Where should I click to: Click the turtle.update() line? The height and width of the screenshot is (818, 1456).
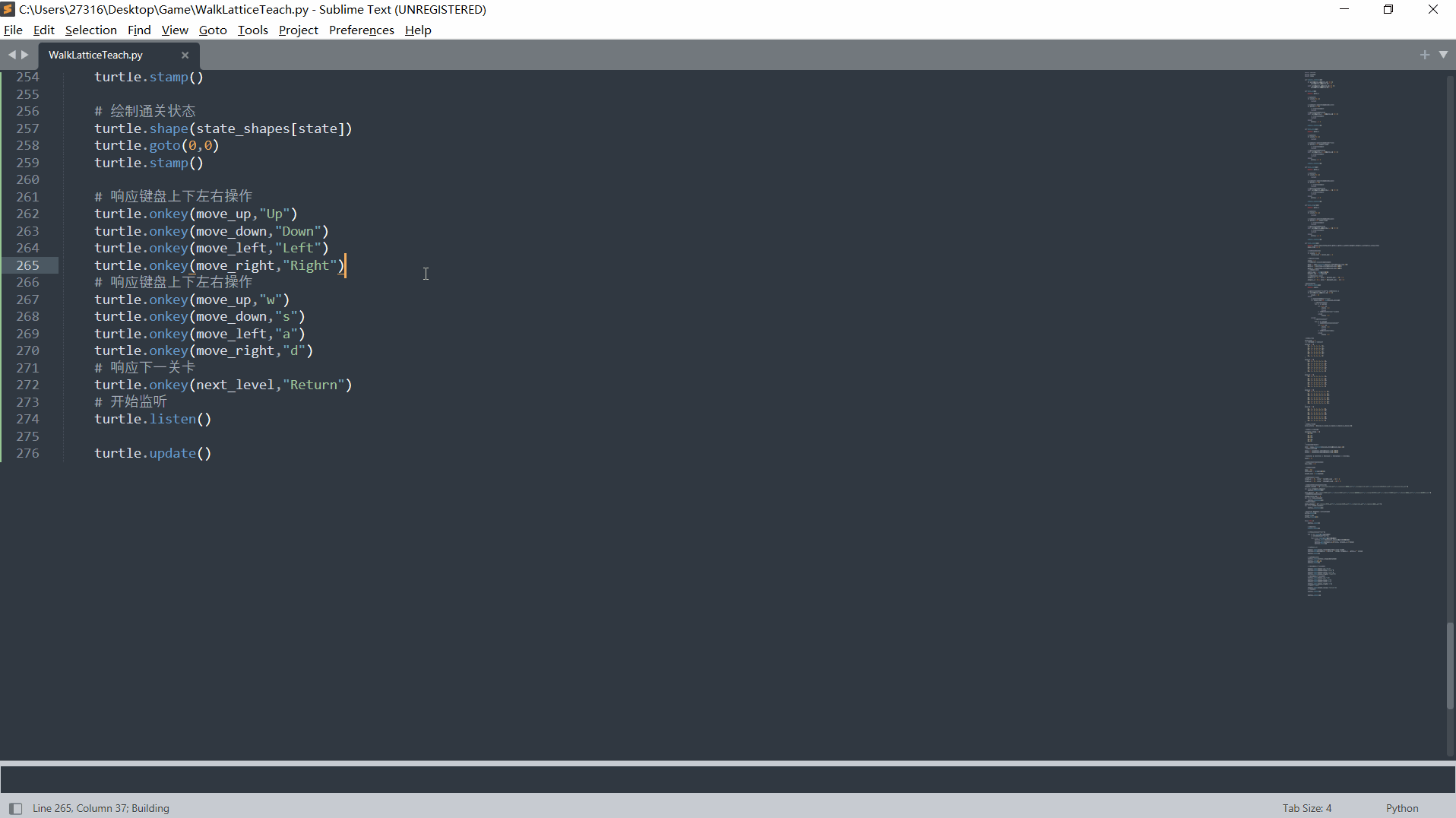153,453
